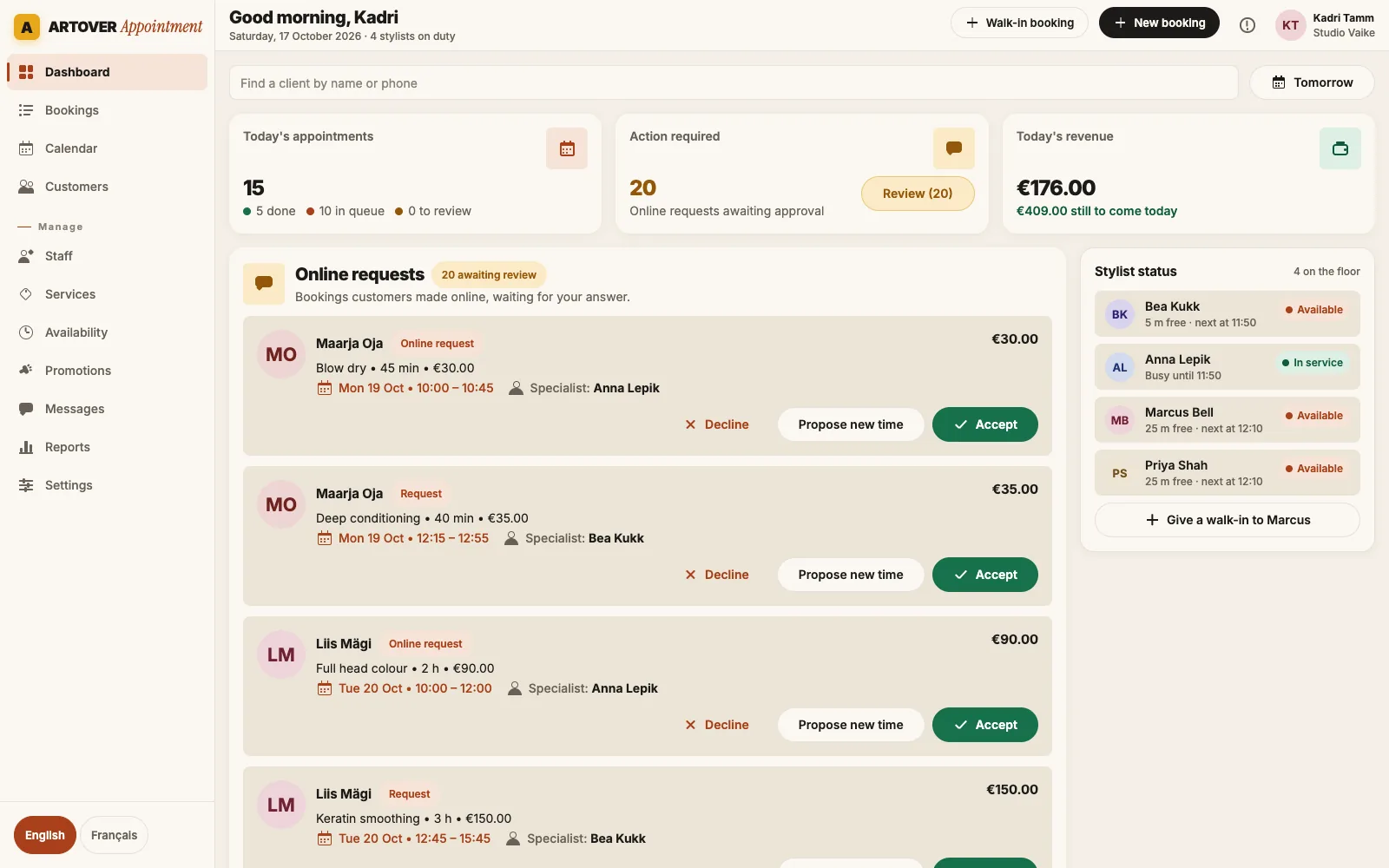Open Messages in sidebar
Screen dimensions: 1389x868
coord(107,409)
